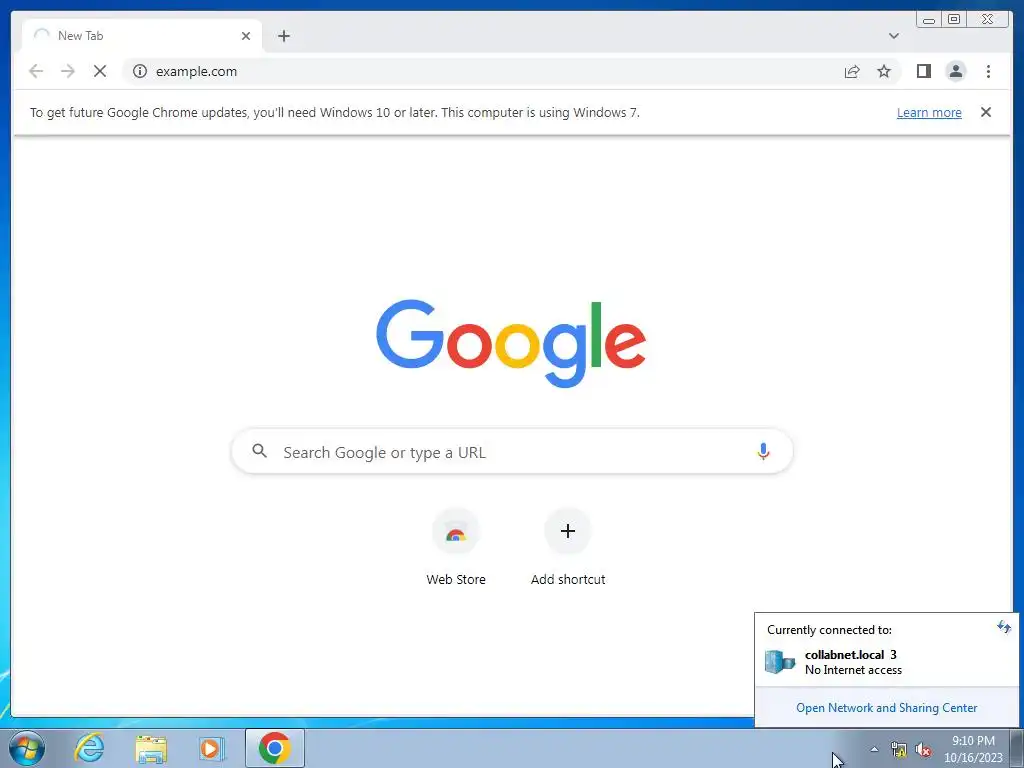Viewport: 1024px width, 768px height.
Task: Click the magnifier icon in search box
Action: pos(259,451)
